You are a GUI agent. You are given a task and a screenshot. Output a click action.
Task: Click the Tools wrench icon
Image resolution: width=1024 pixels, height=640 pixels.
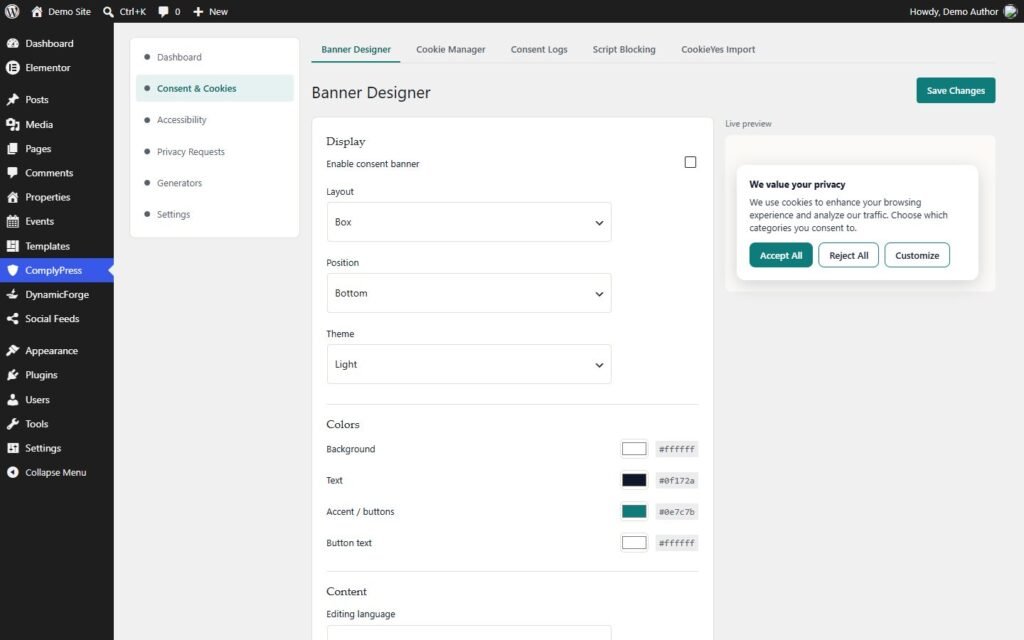pos(12,423)
